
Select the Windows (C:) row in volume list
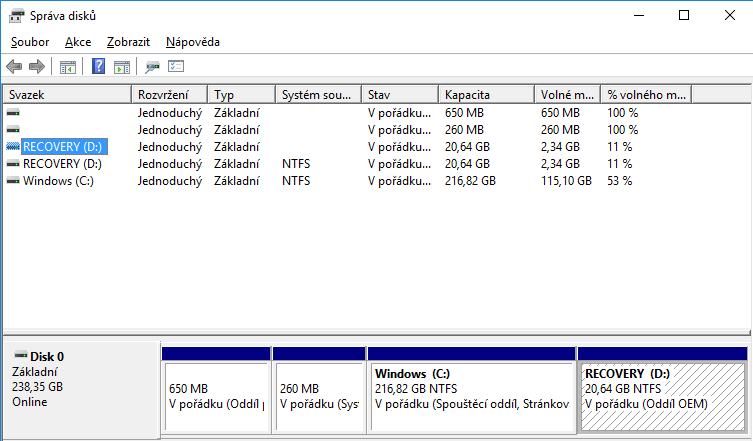(x=58, y=181)
